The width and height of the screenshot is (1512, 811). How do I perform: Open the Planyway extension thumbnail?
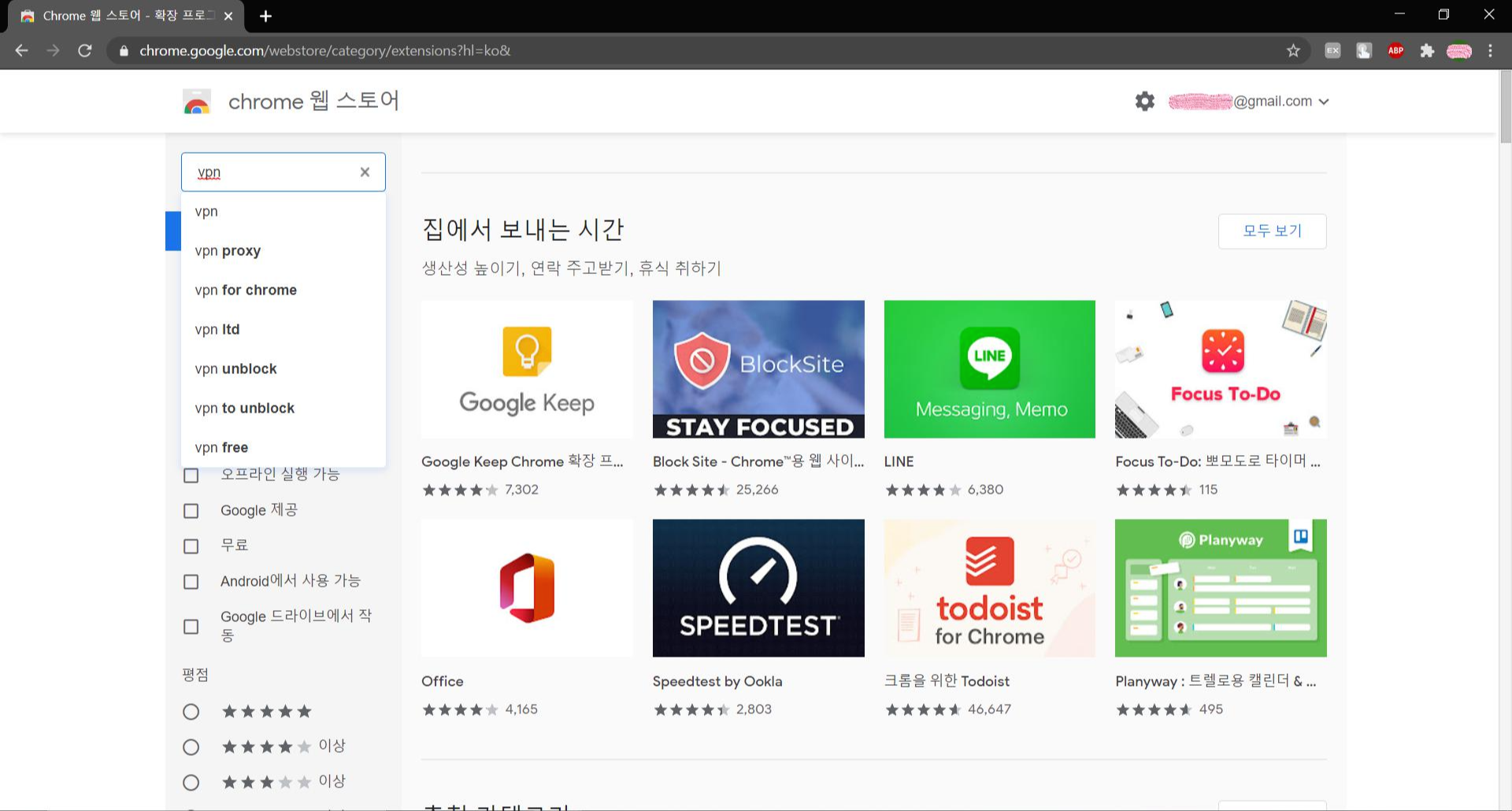coord(1221,588)
